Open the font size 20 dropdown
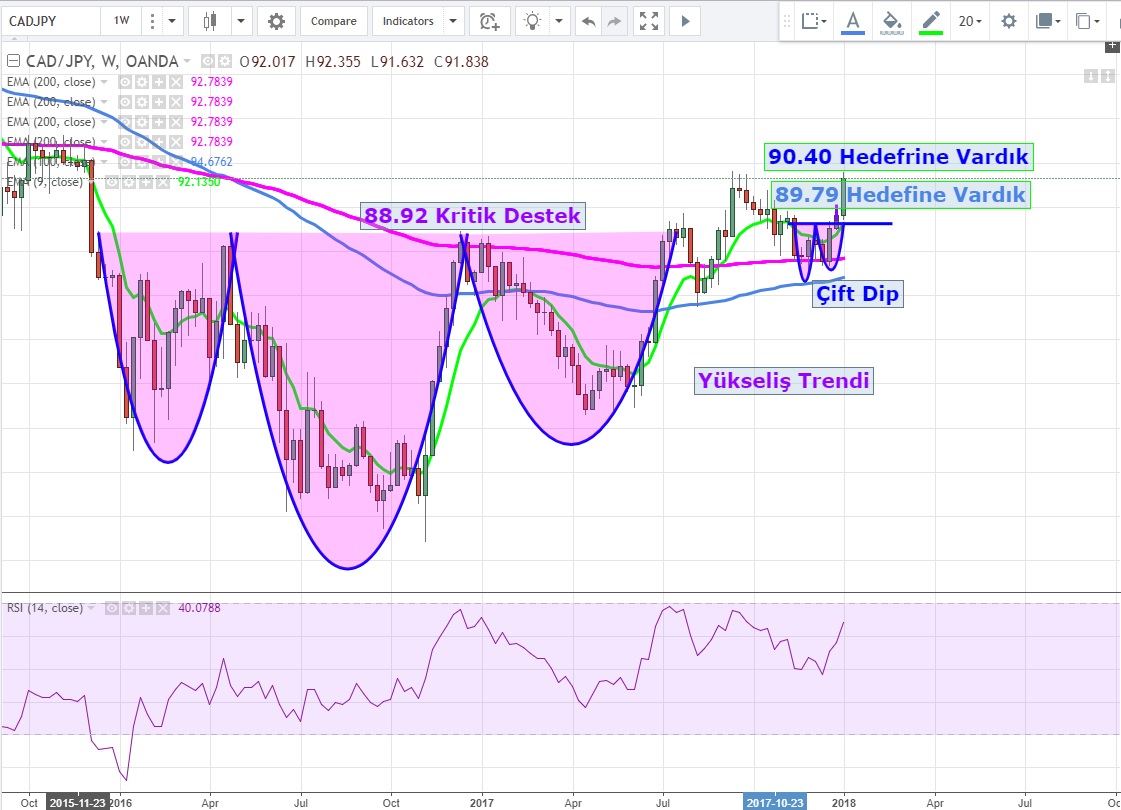This screenshot has height=810, width=1121. click(970, 21)
